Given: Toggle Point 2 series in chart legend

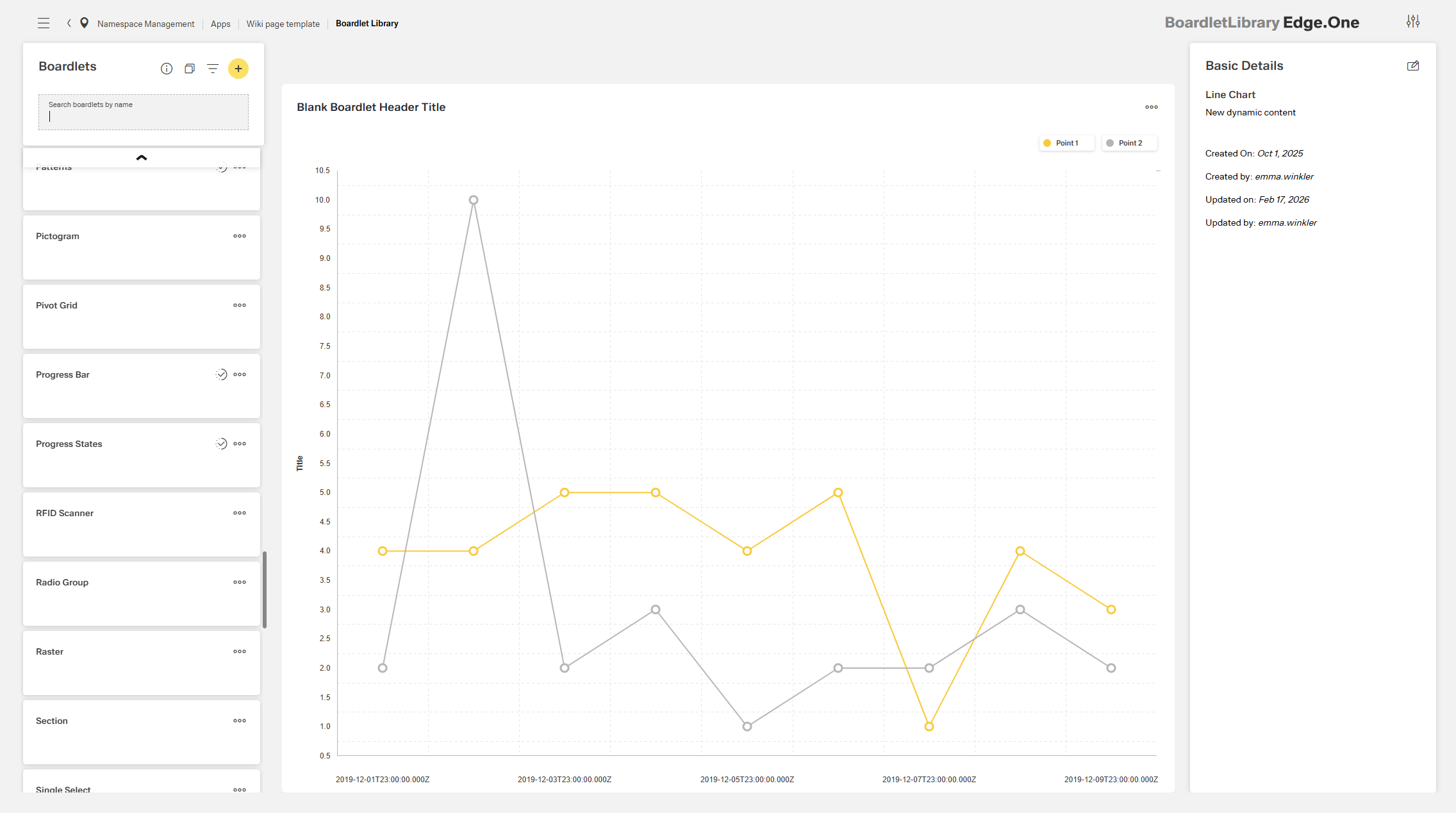Looking at the screenshot, I should pyautogui.click(x=1129, y=143).
